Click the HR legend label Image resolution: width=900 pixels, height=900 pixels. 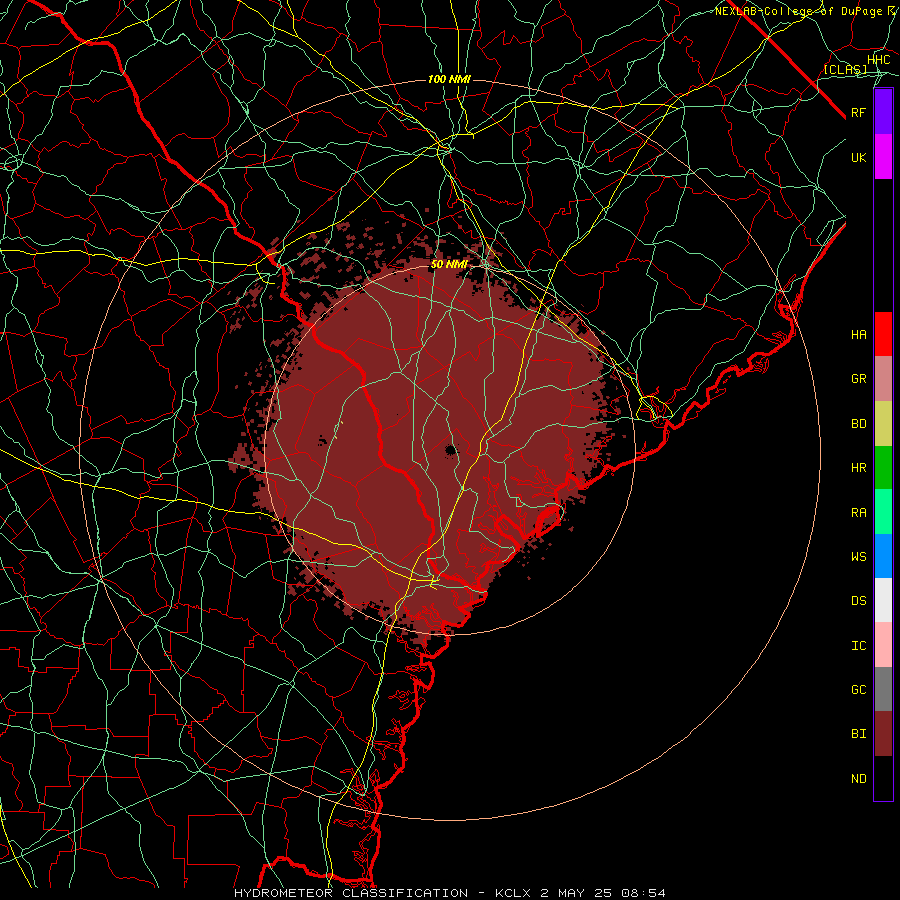[x=859, y=468]
